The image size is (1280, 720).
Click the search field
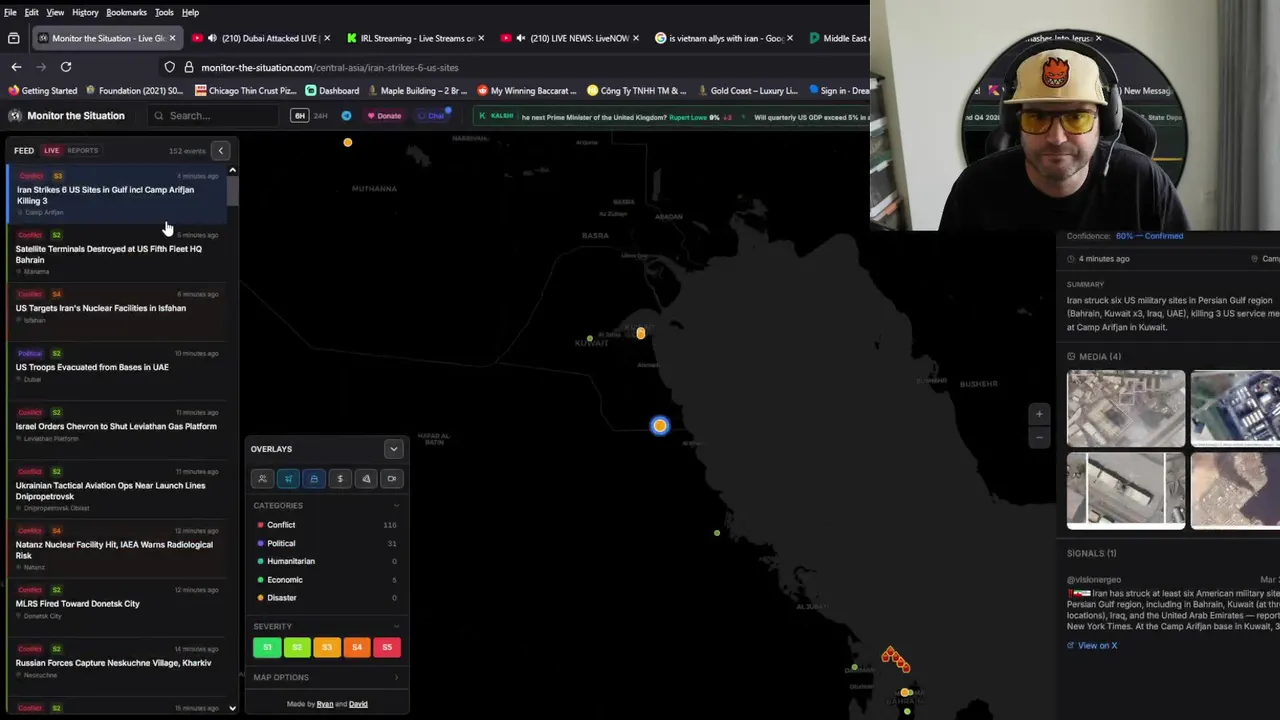[214, 116]
